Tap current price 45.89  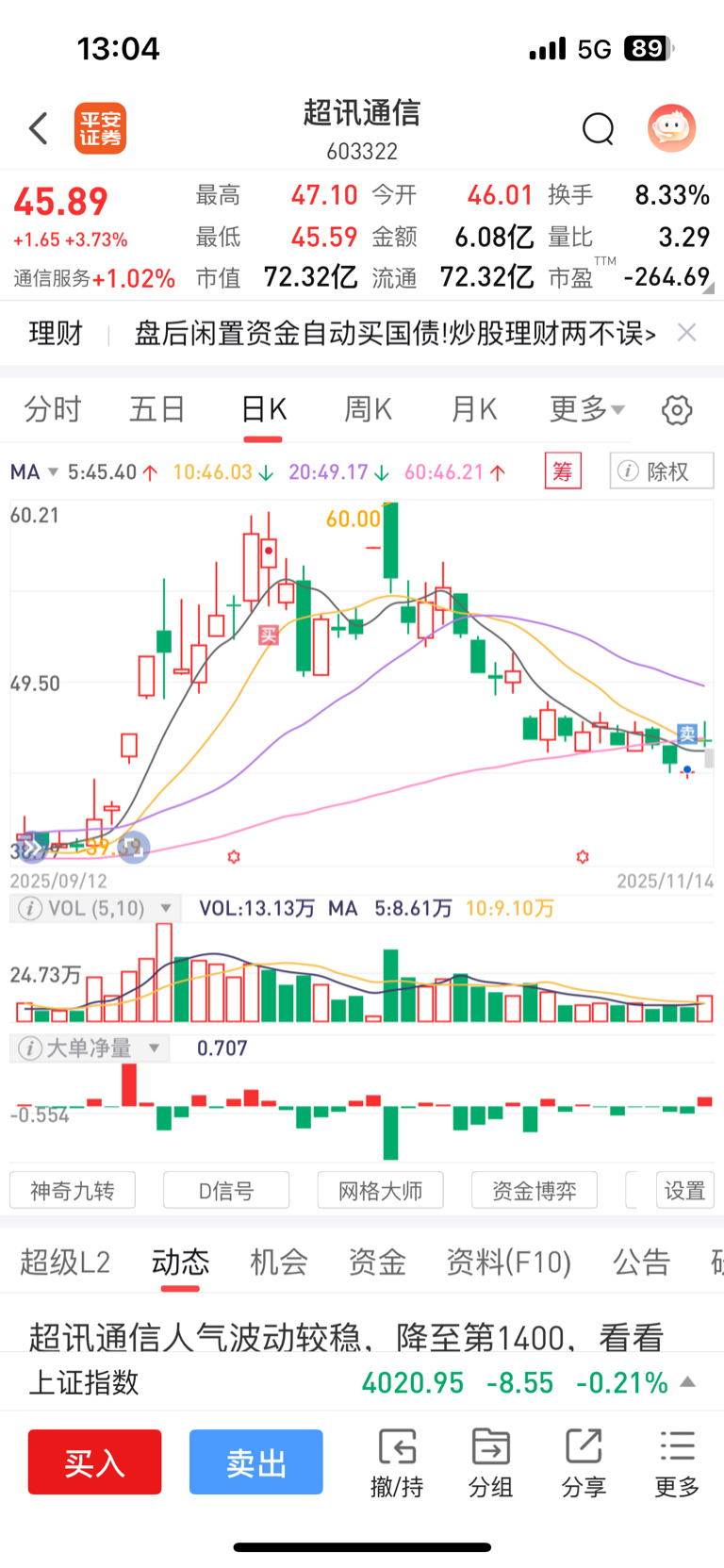click(61, 202)
